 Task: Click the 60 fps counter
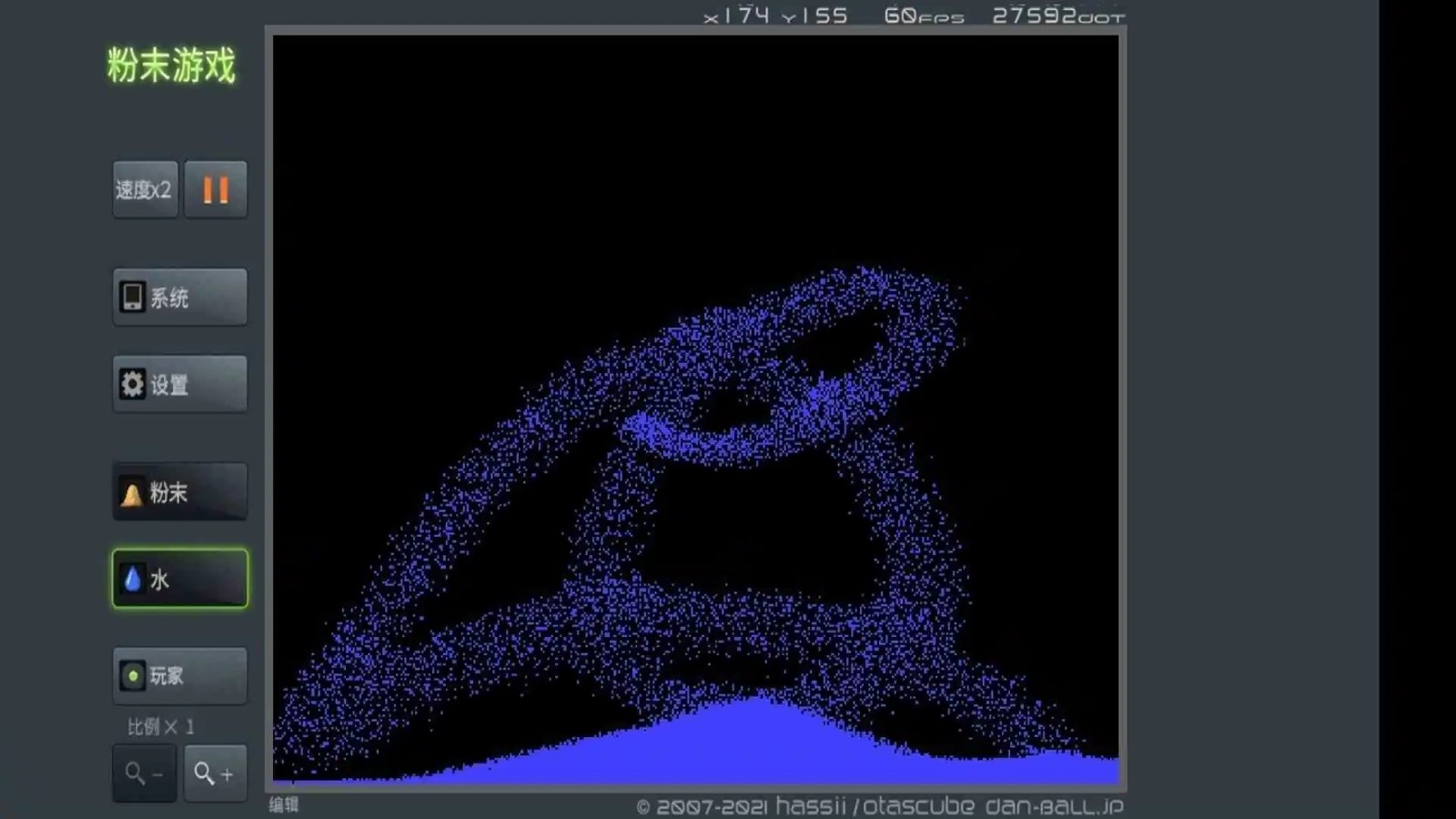point(923,15)
